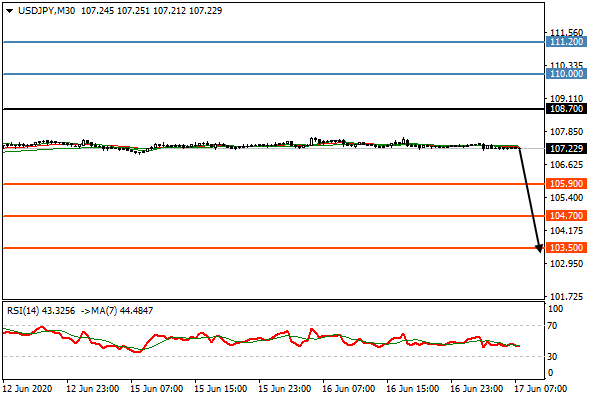Select the thick black 108.700 horizontal line
This screenshot has width=590, height=400.
(x=274, y=109)
